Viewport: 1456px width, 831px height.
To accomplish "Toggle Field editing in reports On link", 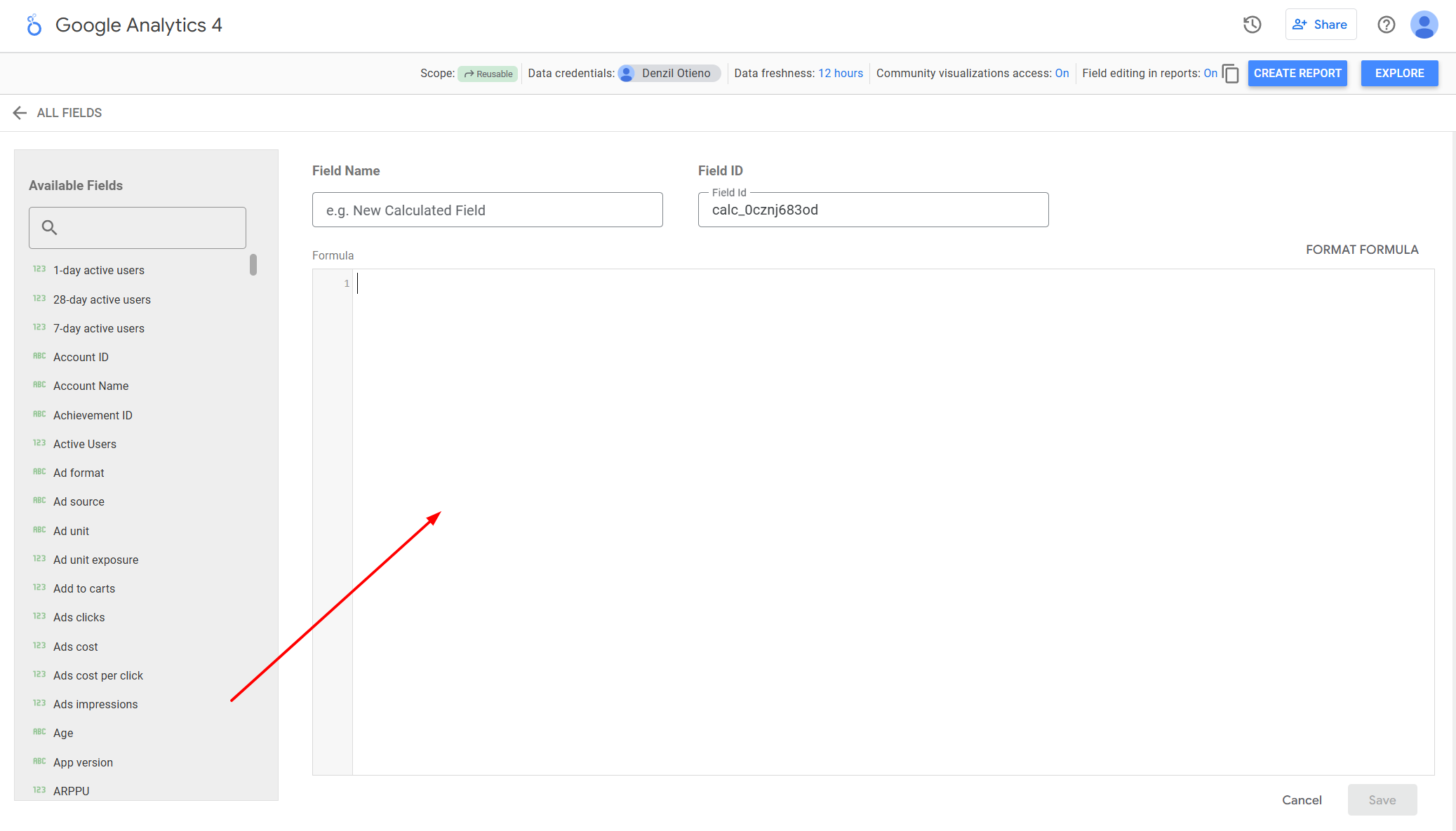I will pos(1210,74).
